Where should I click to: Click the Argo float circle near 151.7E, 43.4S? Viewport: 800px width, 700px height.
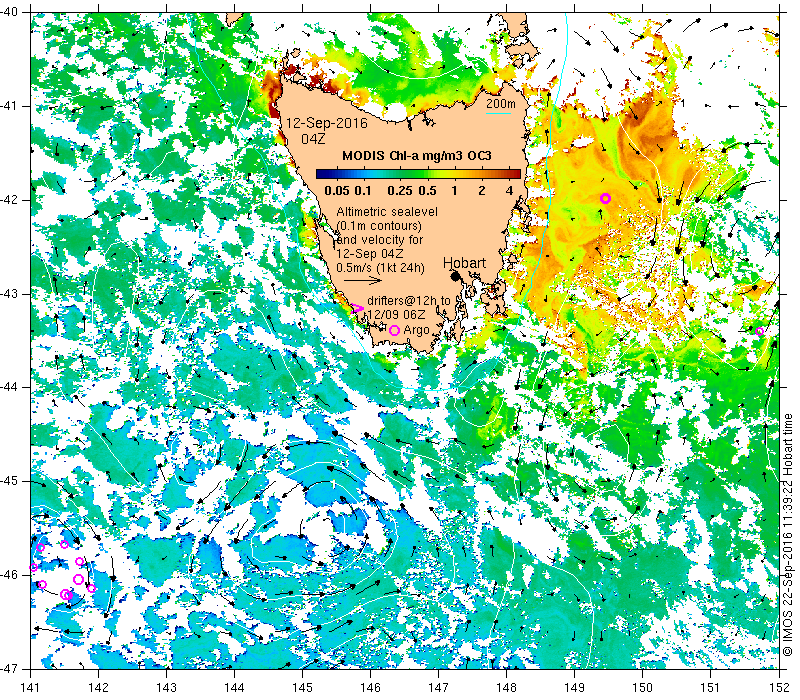pos(759,332)
